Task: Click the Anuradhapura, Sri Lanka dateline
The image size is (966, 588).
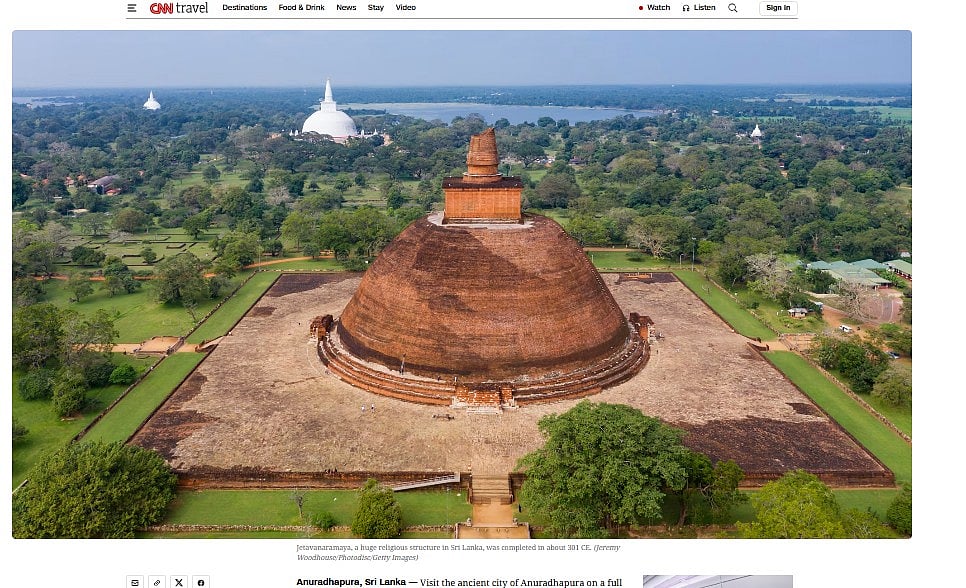Action: point(350,582)
